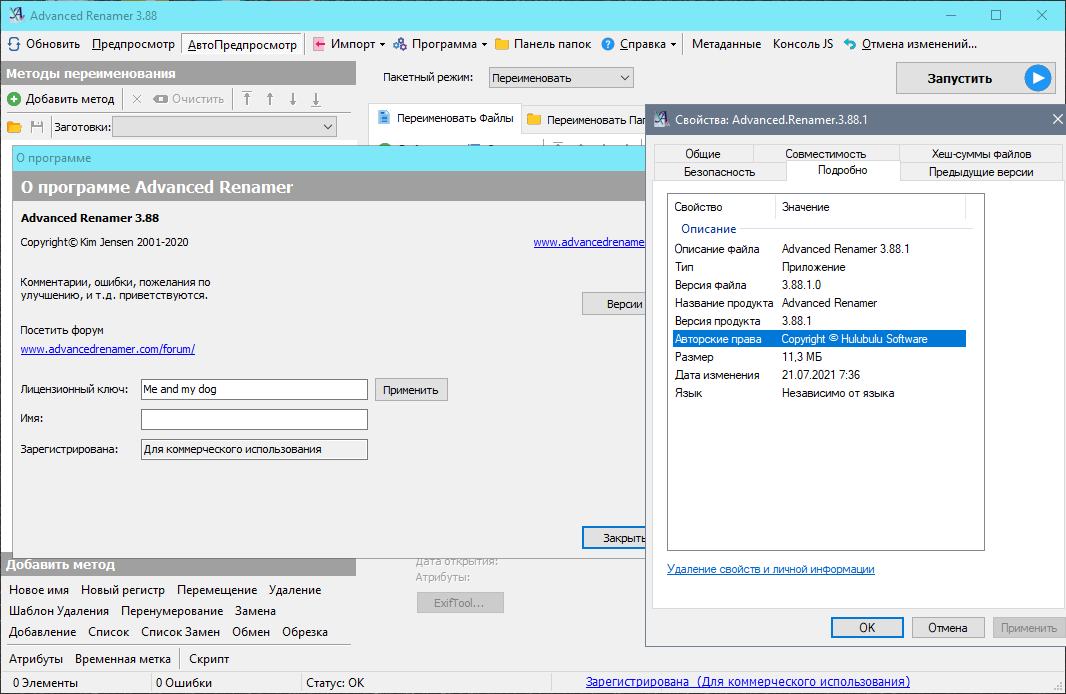Open the Общие tab in properties
1066x694 pixels.
pyautogui.click(x=703, y=154)
